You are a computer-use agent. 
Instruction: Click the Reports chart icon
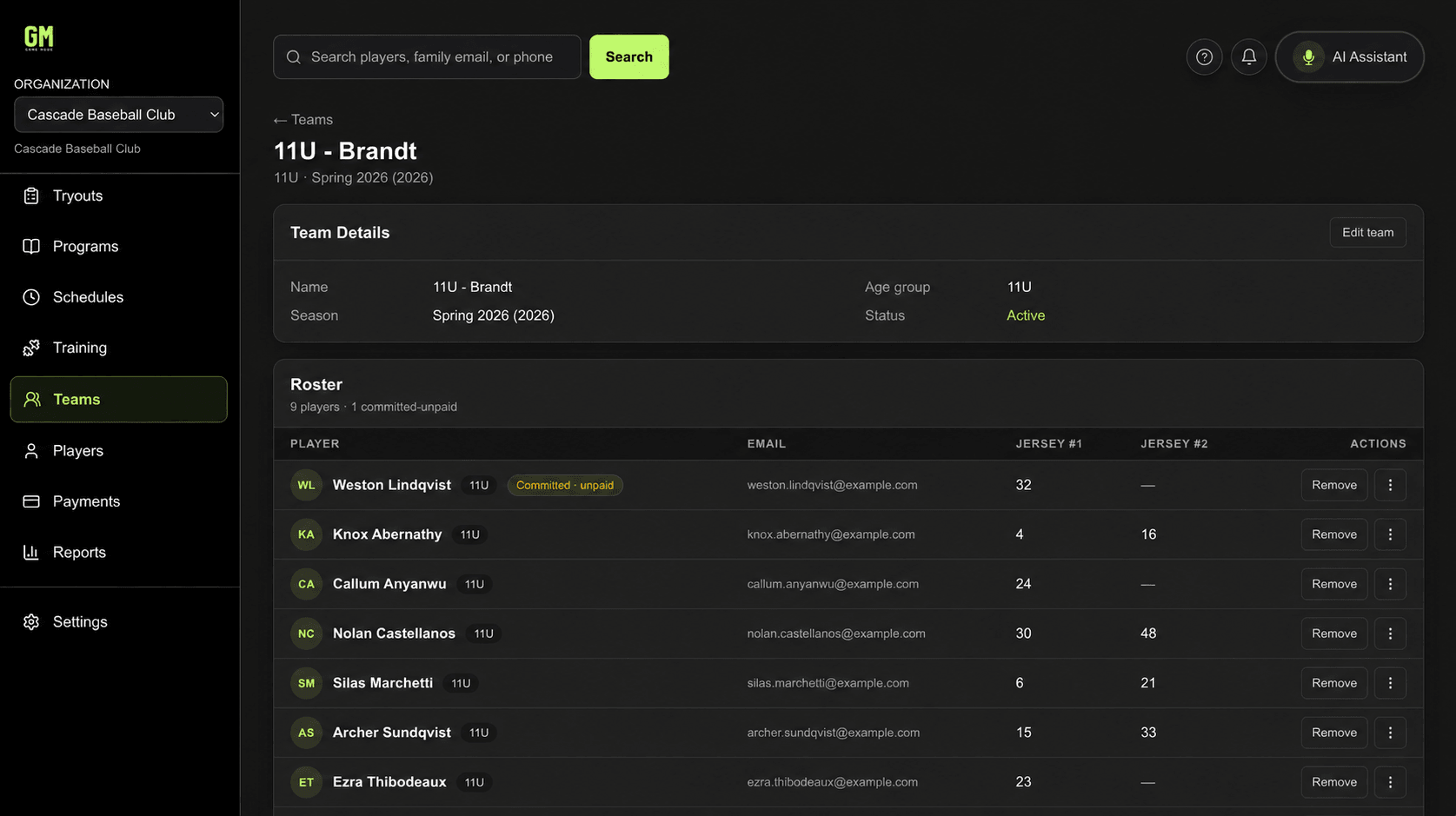tap(31, 552)
